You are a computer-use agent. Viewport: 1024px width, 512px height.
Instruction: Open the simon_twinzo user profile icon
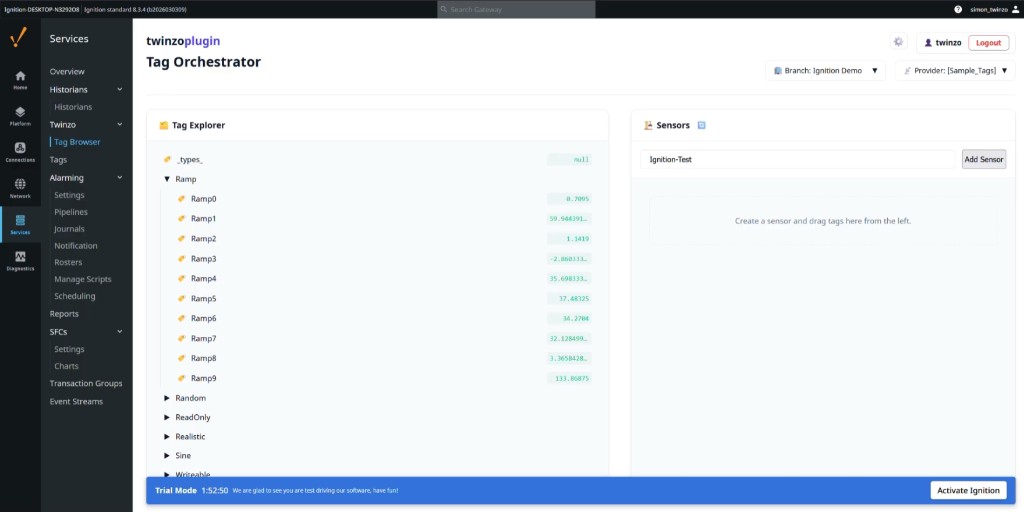point(1015,9)
